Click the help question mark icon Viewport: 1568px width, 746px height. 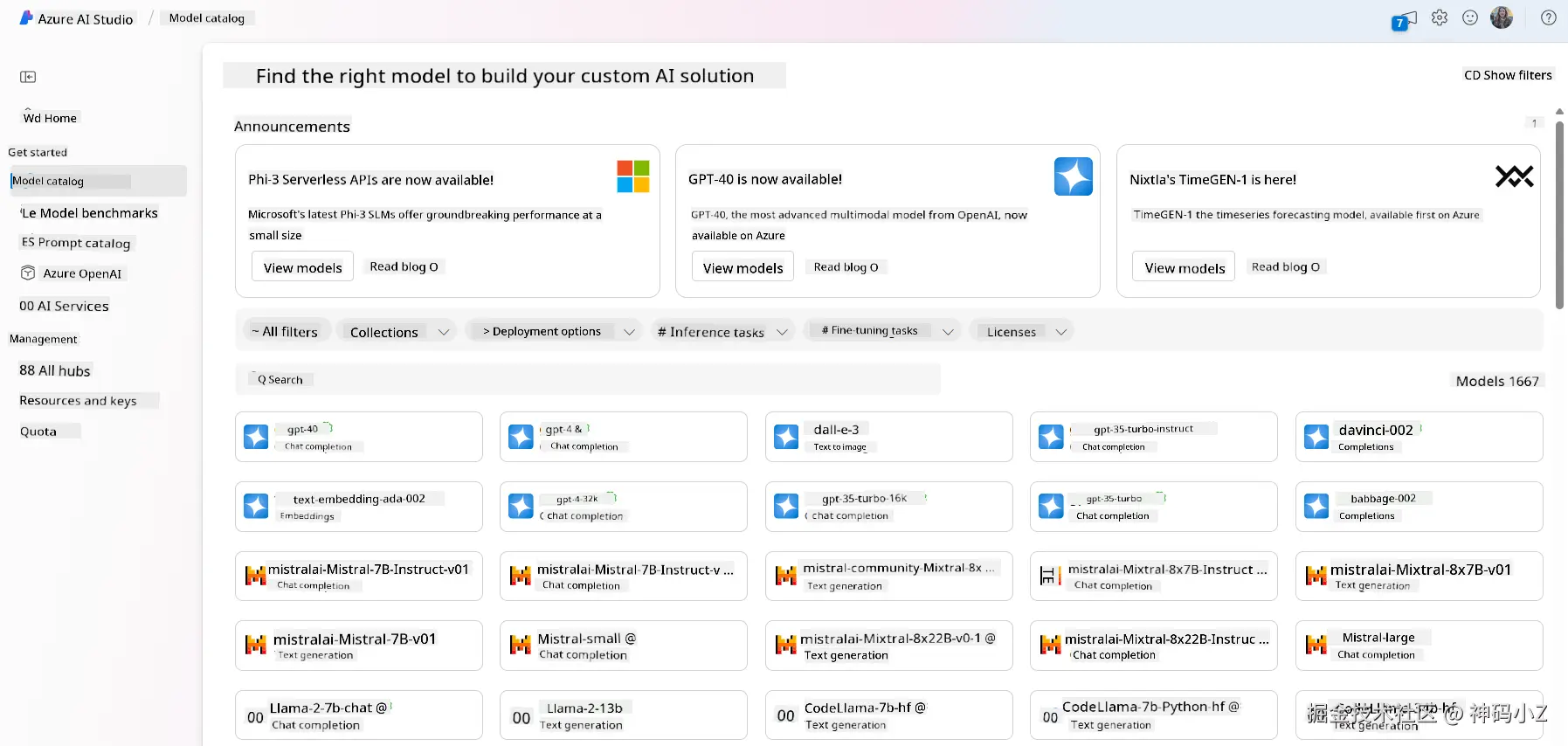click(x=1548, y=17)
